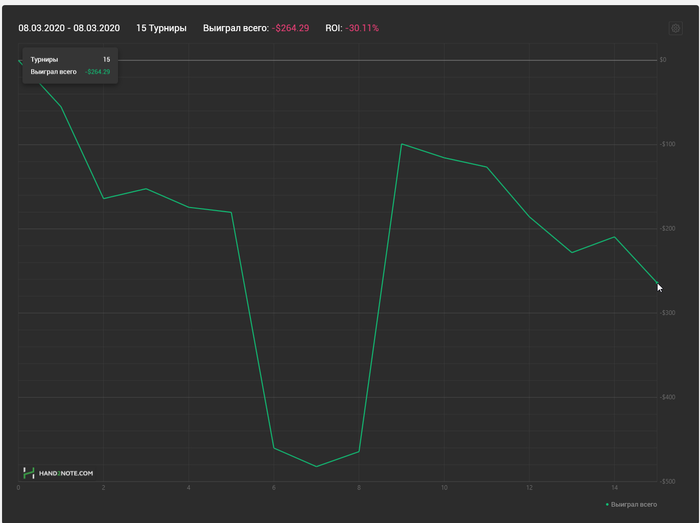Toggle the 'Выиграл всего' legend entry
This screenshot has width=700, height=523.
(x=631, y=505)
